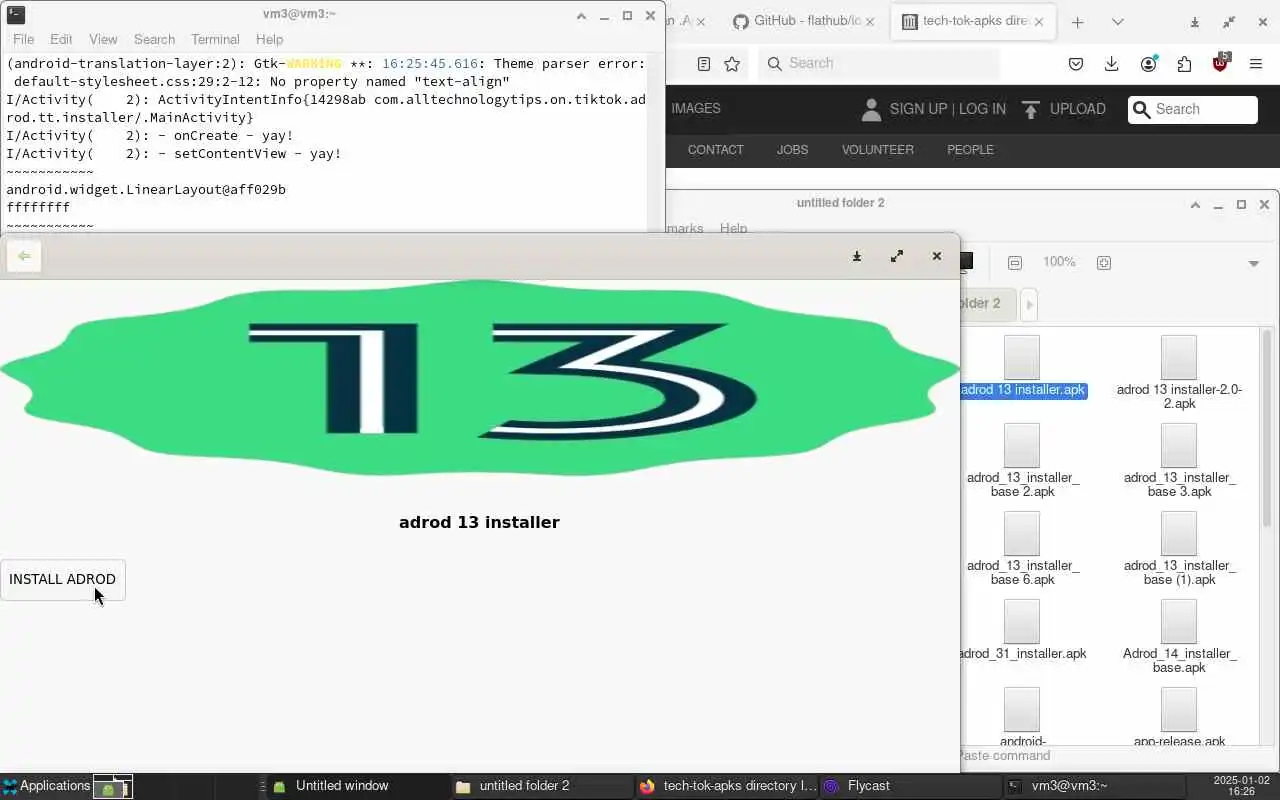Open the view dropdown arrow in file manager toolbar
Screen dimensions: 1280x800
click(x=1253, y=263)
